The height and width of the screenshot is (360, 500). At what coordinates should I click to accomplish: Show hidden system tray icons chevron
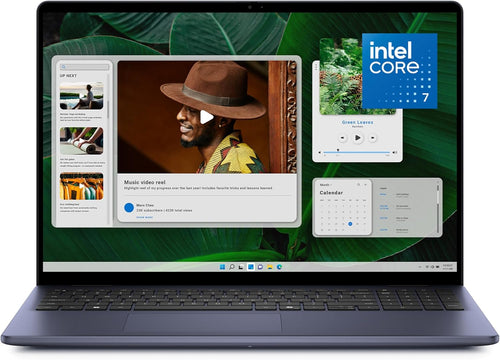[x=420, y=267]
